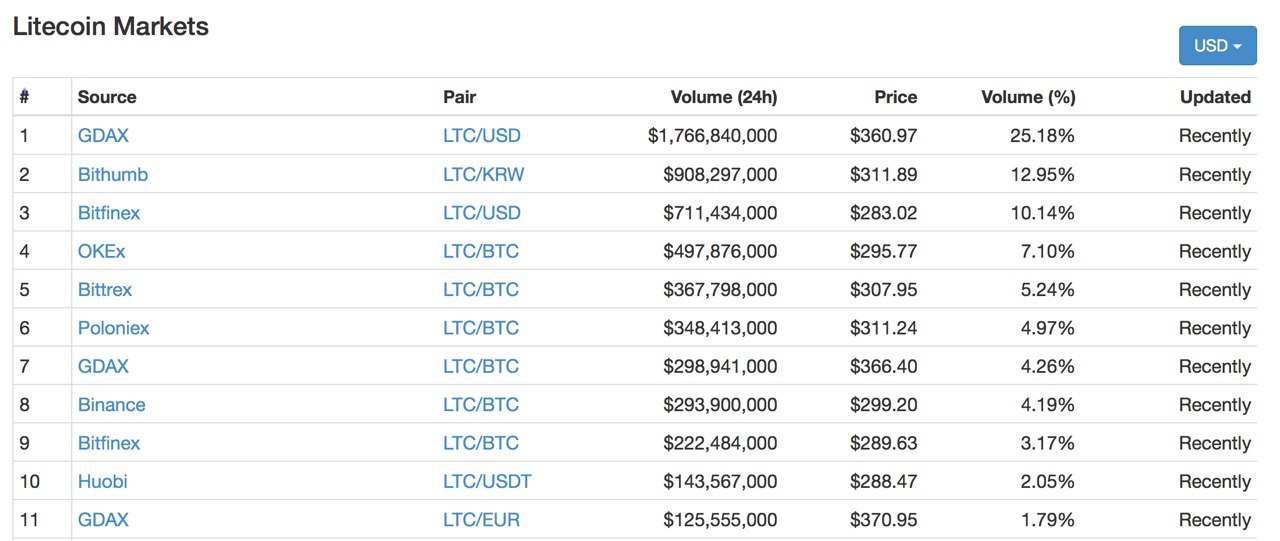Image resolution: width=1280 pixels, height=541 pixels.
Task: Open GDAX source in row 1
Action: pos(103,136)
